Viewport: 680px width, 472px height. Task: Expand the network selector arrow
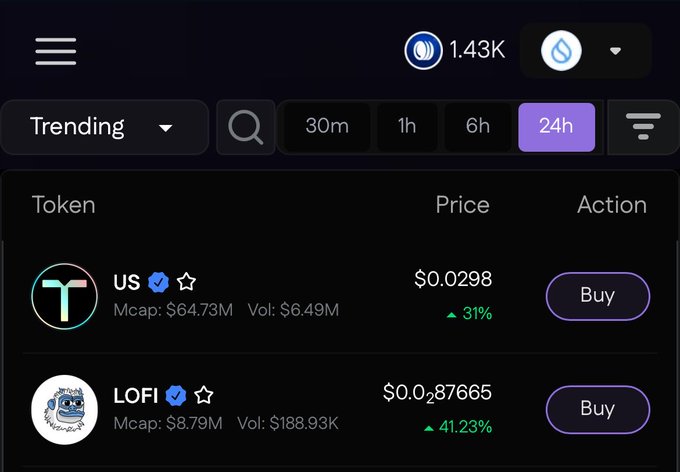coord(615,51)
